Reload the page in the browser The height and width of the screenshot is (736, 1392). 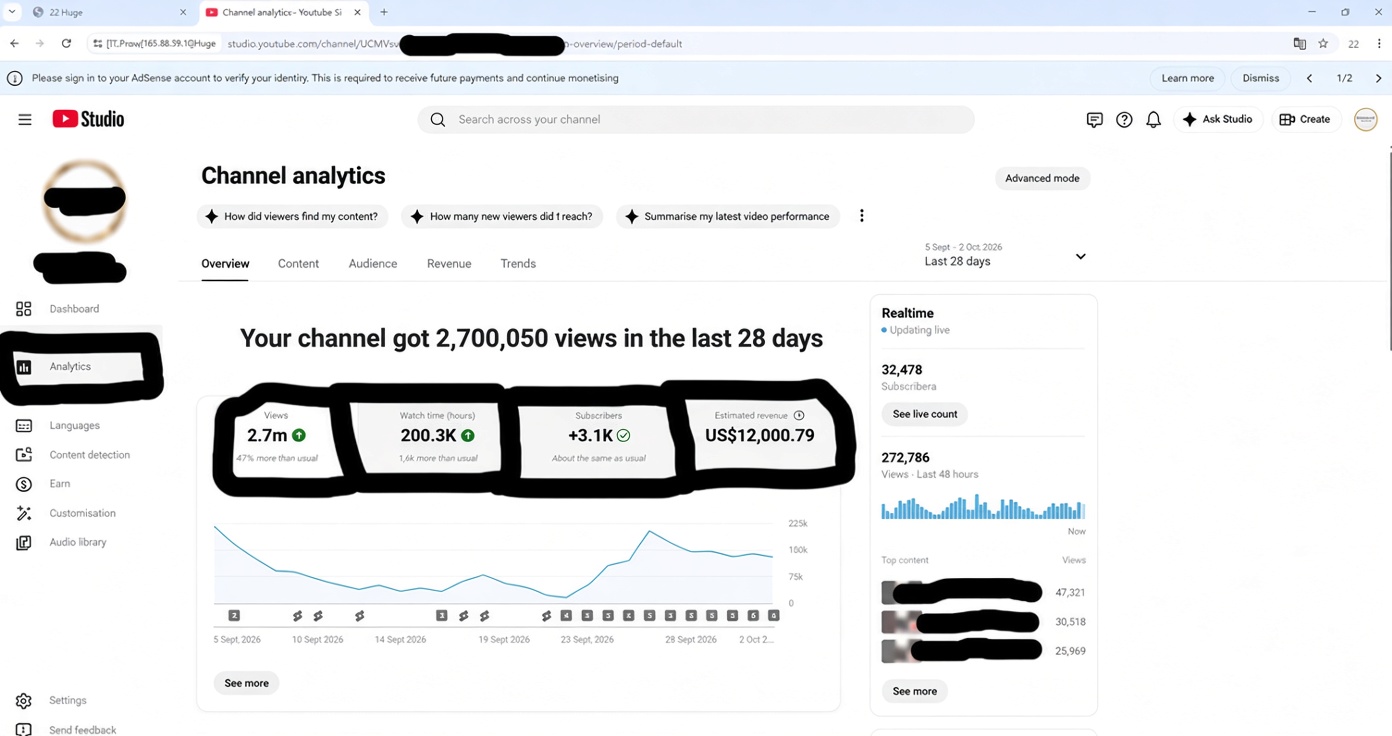tap(66, 43)
